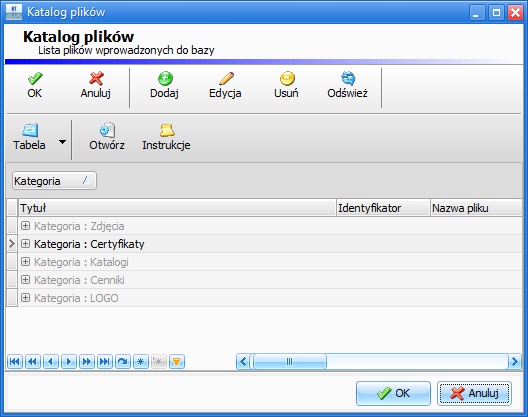Select the Kategoria : Zdjęcia row text
This screenshot has width=528, height=417.
pyautogui.click(x=79, y=226)
